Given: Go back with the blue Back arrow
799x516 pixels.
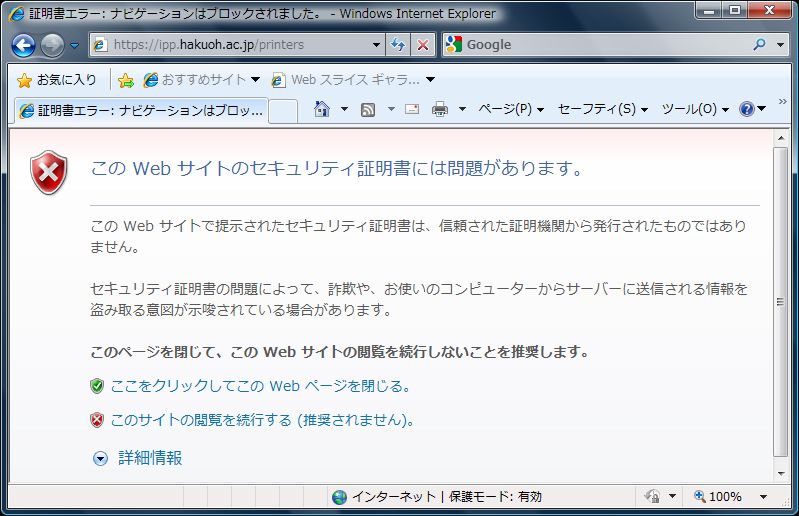Looking at the screenshot, I should click(x=23, y=45).
